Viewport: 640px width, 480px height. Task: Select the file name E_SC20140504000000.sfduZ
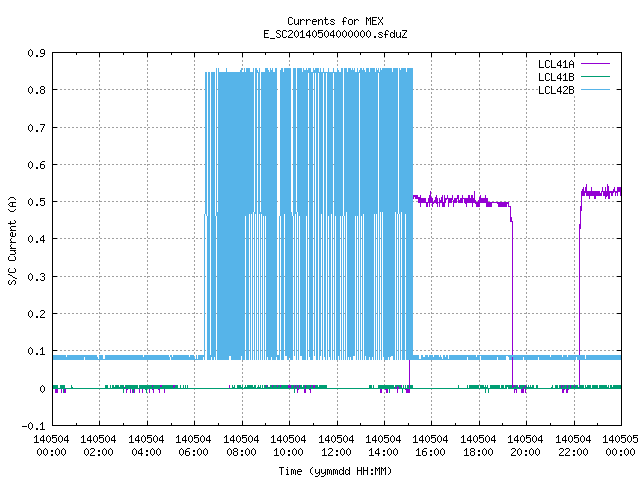[x=335, y=34]
